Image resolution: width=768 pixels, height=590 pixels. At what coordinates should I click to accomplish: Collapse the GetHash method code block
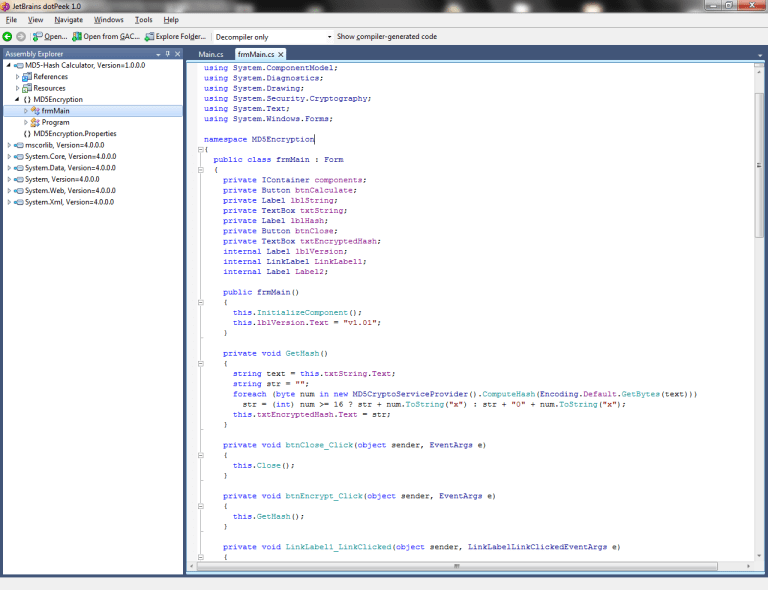tap(200, 363)
